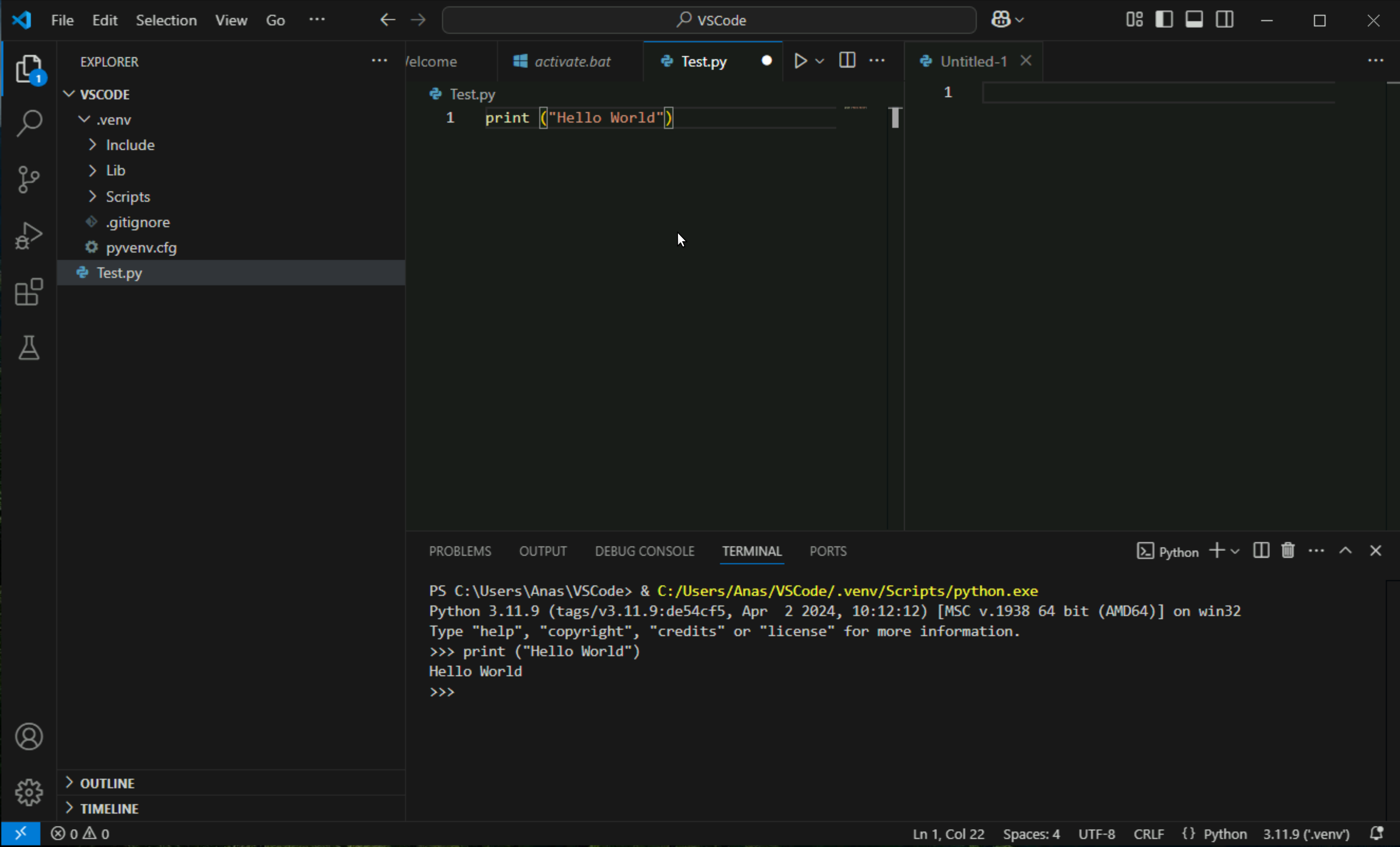This screenshot has width=1400, height=847.
Task: Open Run and Debug view
Action: 29,235
